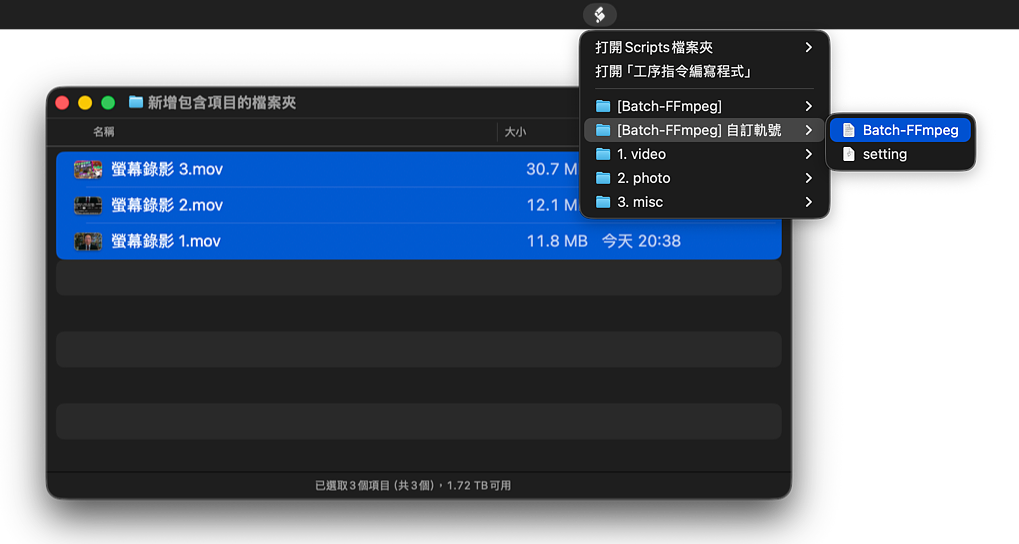
Task: Expand the 1. video submenu chevron
Action: coord(808,154)
